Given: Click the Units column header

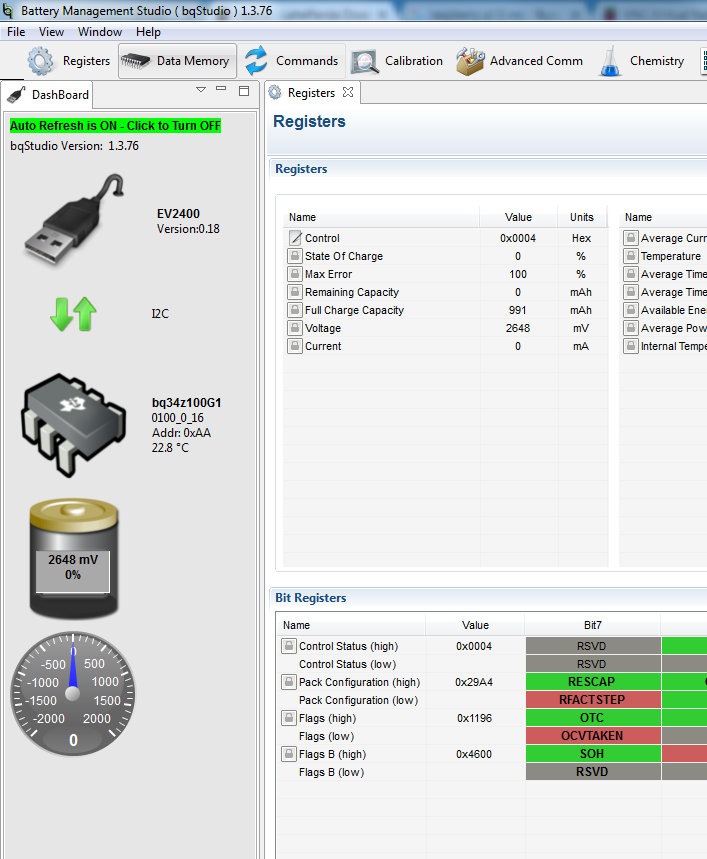Looking at the screenshot, I should click(582, 217).
